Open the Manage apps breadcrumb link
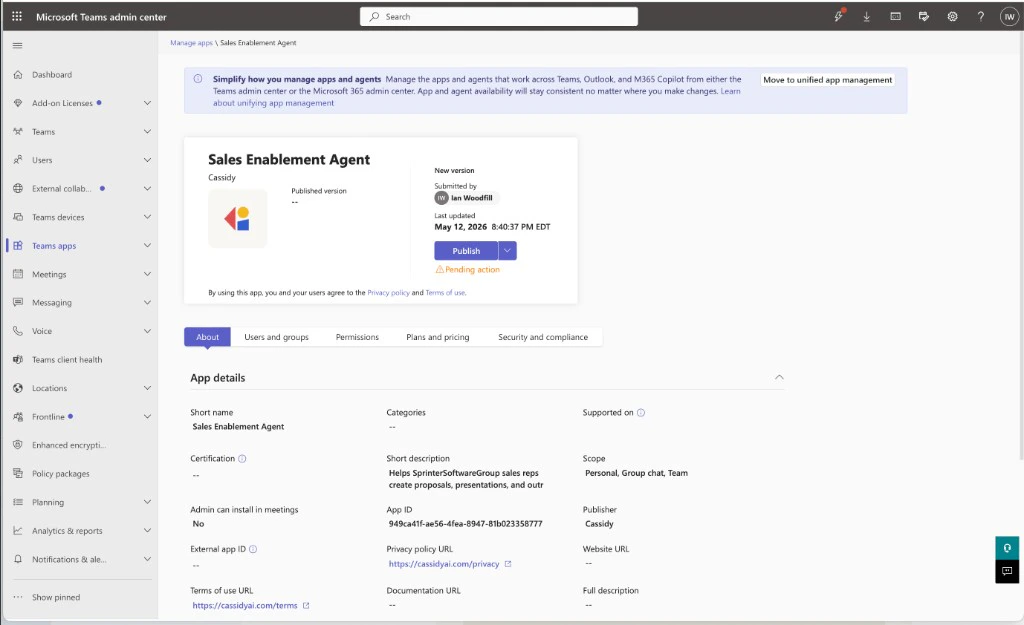 point(191,43)
